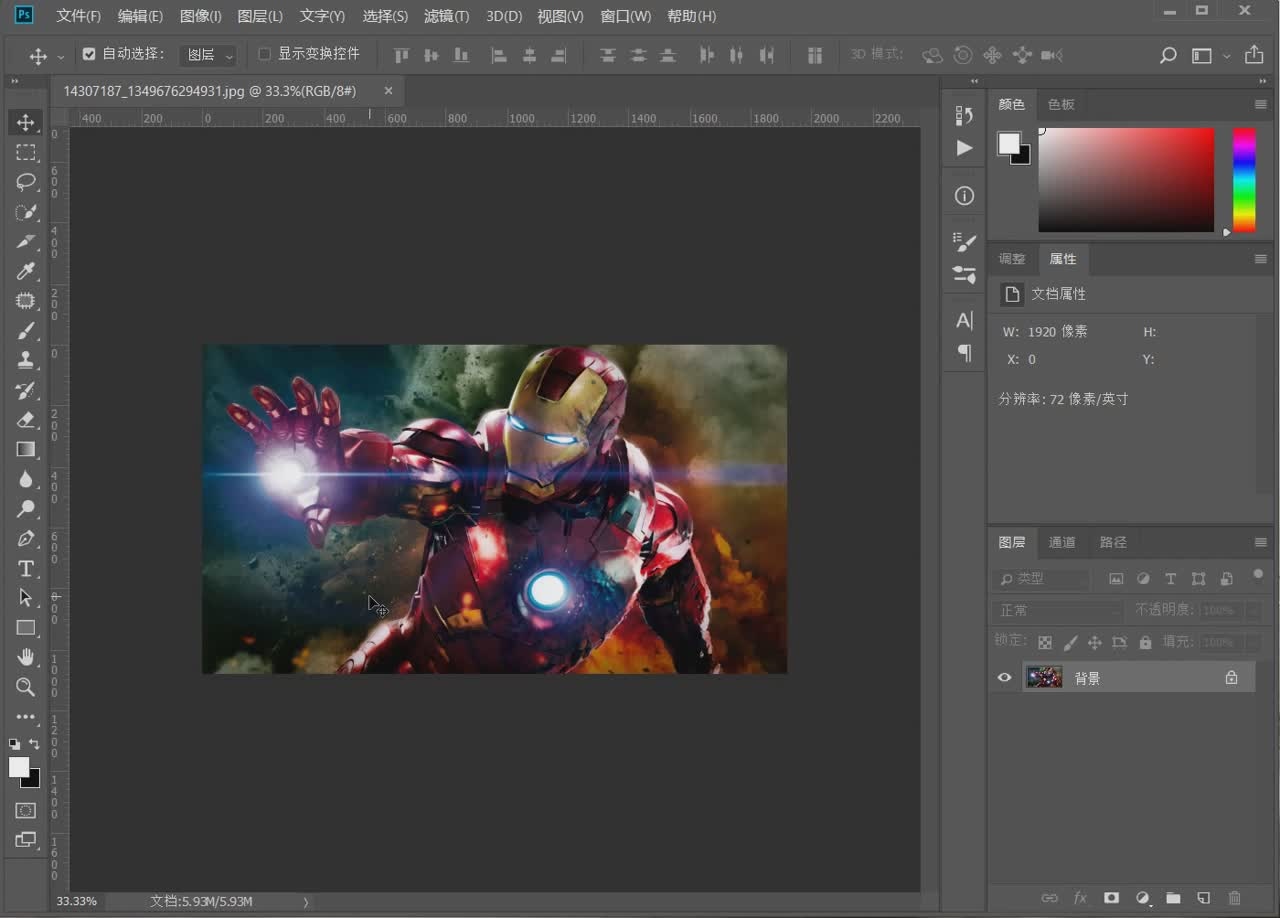Select the Path Selection tool
This screenshot has width=1280, height=918.
26,598
